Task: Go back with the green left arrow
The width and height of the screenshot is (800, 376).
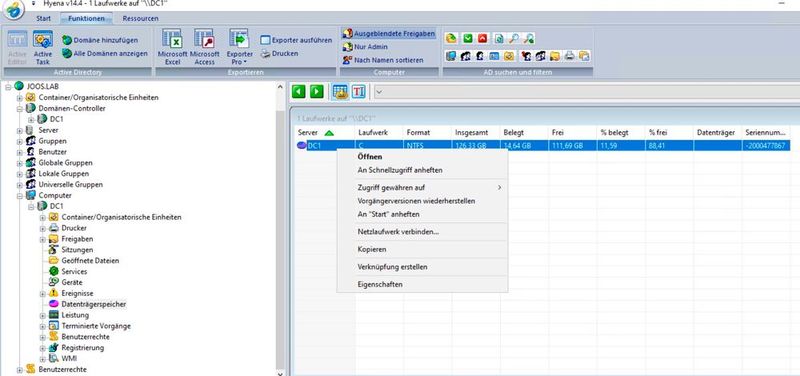Action: [x=298, y=91]
